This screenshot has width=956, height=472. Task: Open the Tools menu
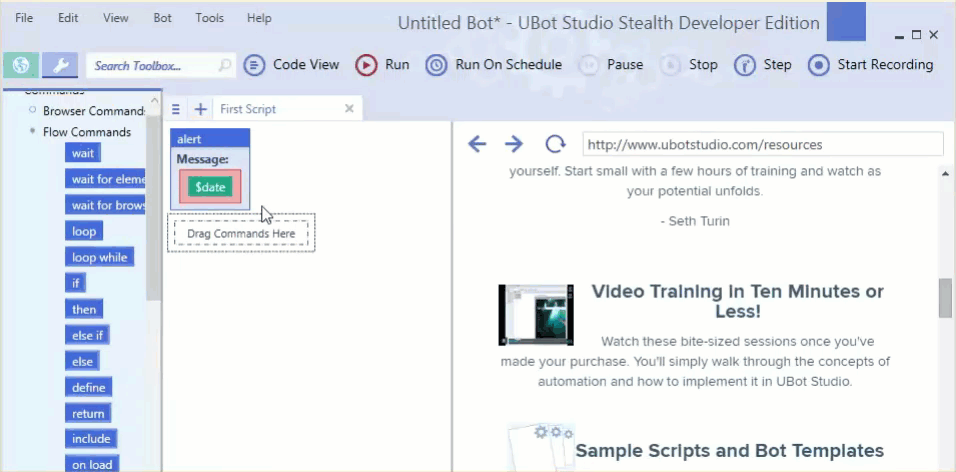pyautogui.click(x=210, y=18)
